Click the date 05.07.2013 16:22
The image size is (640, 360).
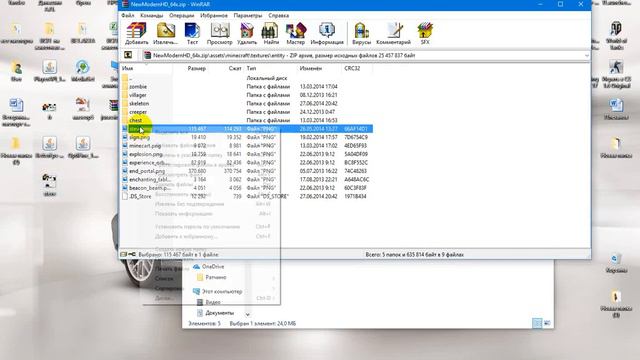coord(318,171)
